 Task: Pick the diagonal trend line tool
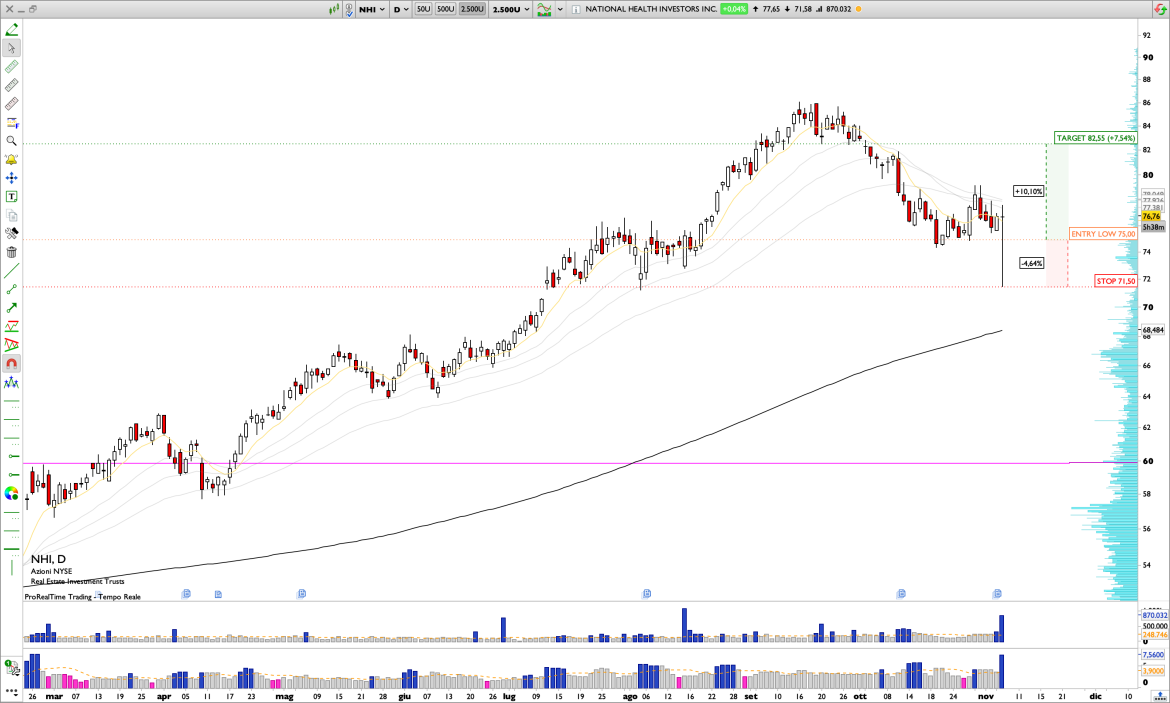[x=12, y=270]
